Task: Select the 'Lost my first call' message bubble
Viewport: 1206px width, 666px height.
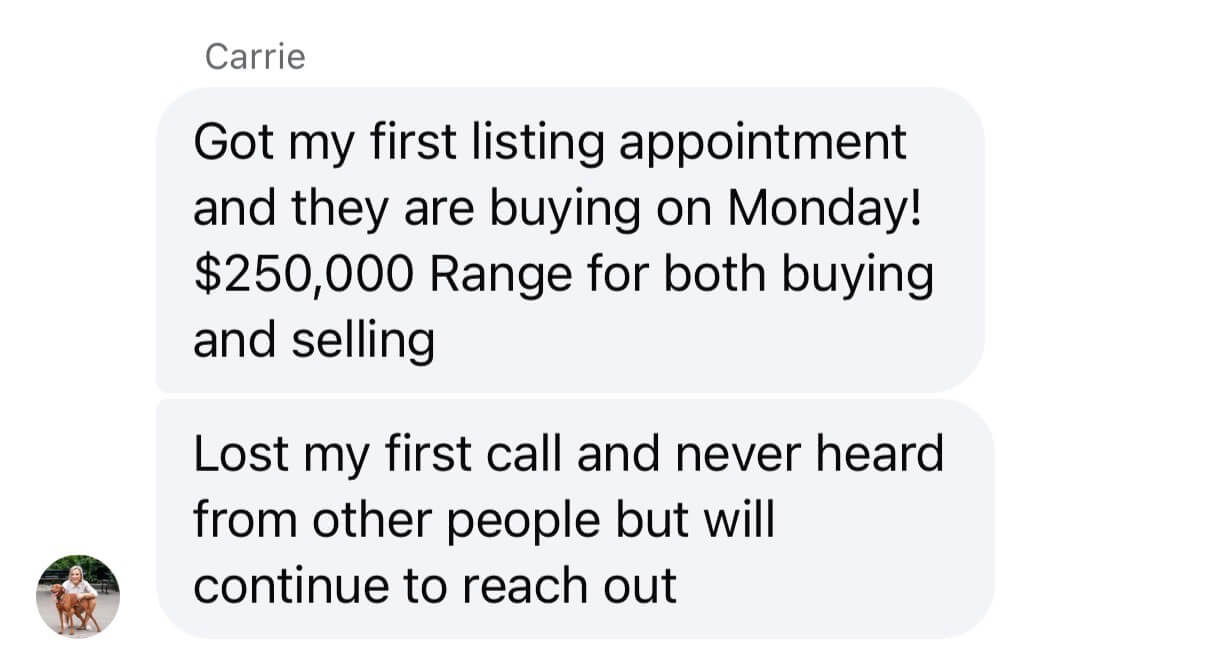Action: pos(575,519)
